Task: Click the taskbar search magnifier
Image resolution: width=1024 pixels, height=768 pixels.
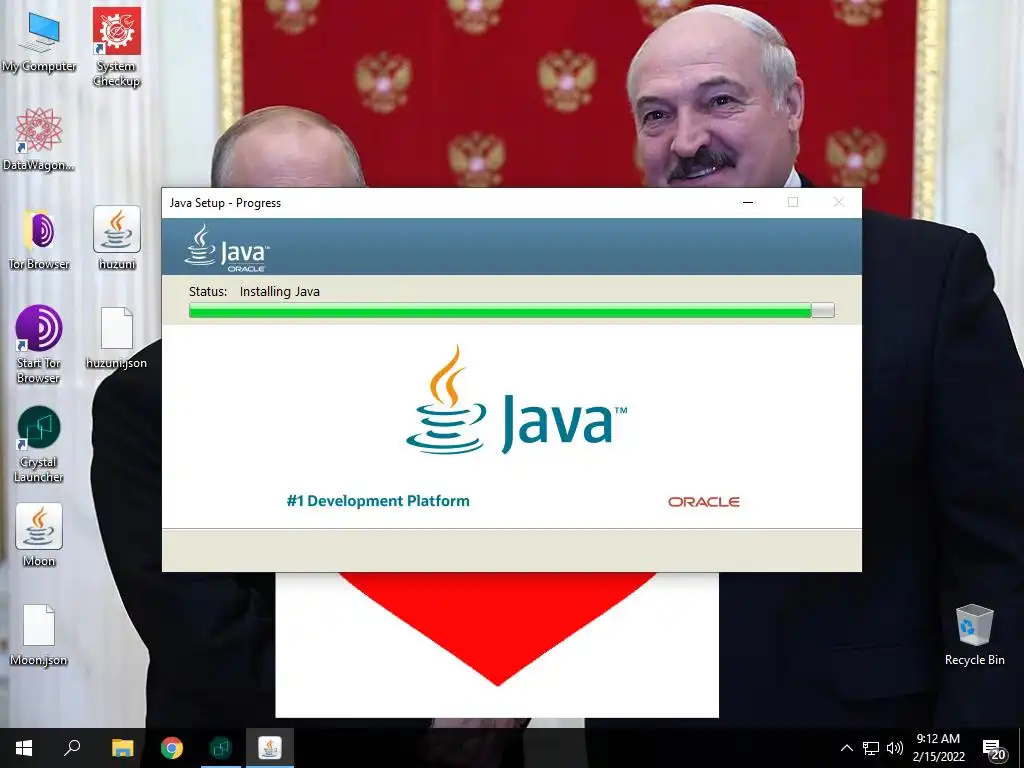Action: tap(72, 748)
